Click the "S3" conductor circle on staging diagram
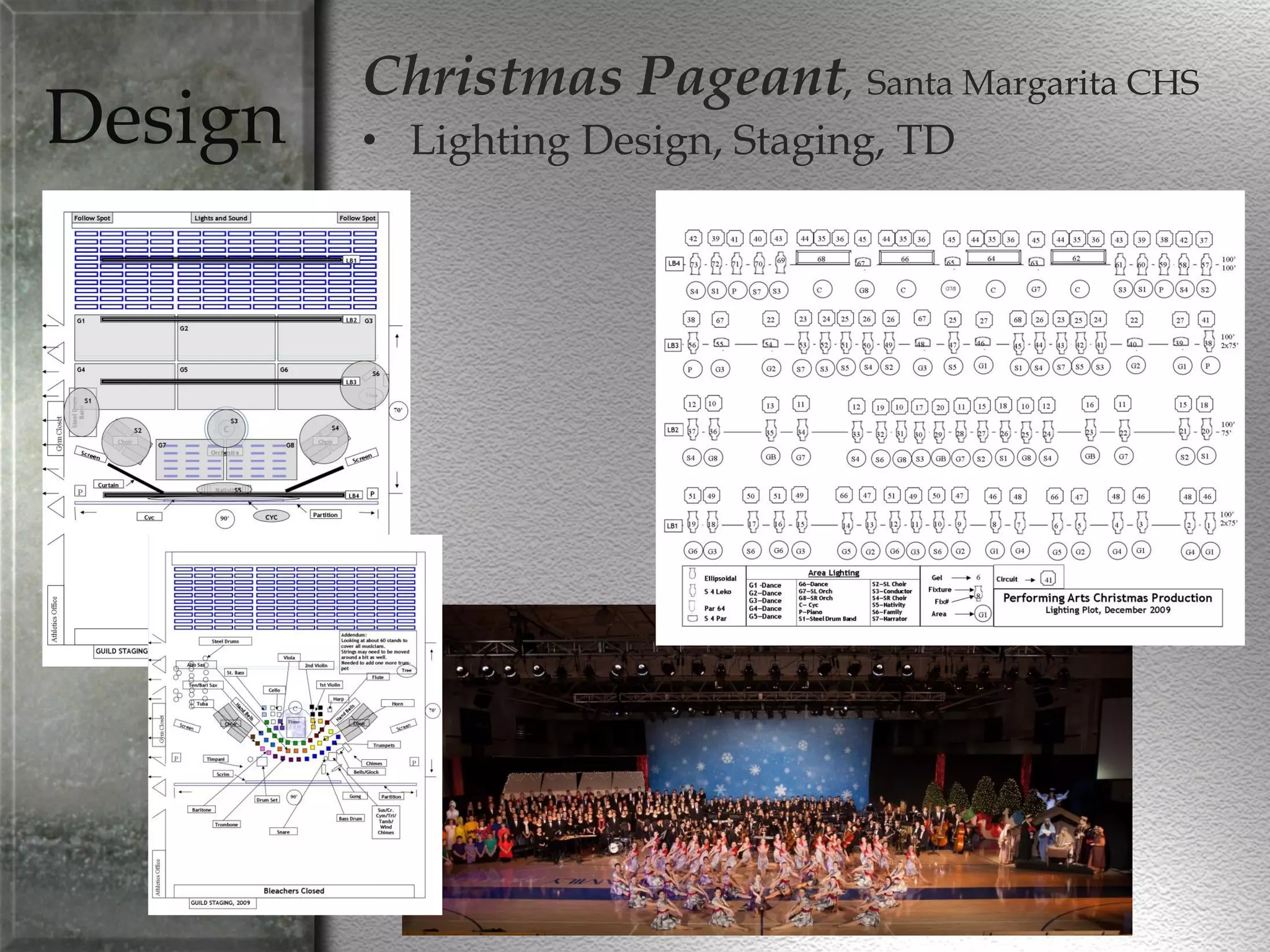The height and width of the screenshot is (952, 1270). tap(226, 428)
